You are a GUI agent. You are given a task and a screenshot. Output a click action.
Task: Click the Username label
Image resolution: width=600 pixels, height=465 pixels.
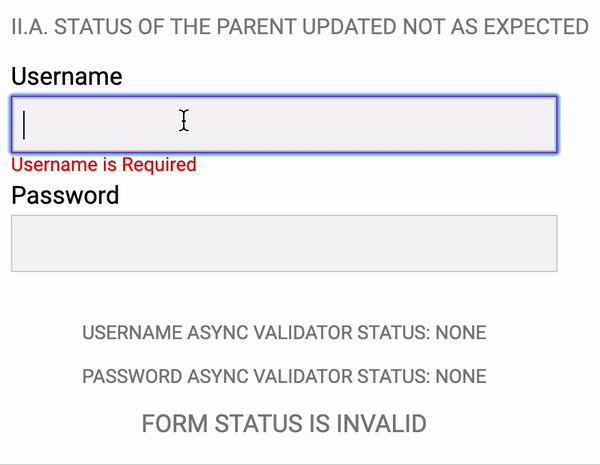click(67, 76)
